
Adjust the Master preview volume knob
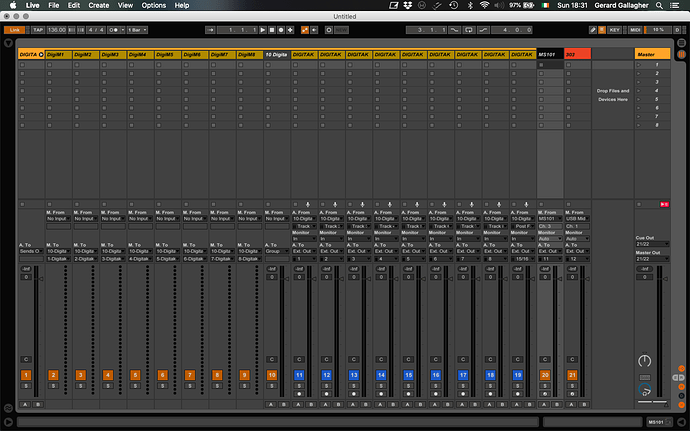(x=645, y=389)
